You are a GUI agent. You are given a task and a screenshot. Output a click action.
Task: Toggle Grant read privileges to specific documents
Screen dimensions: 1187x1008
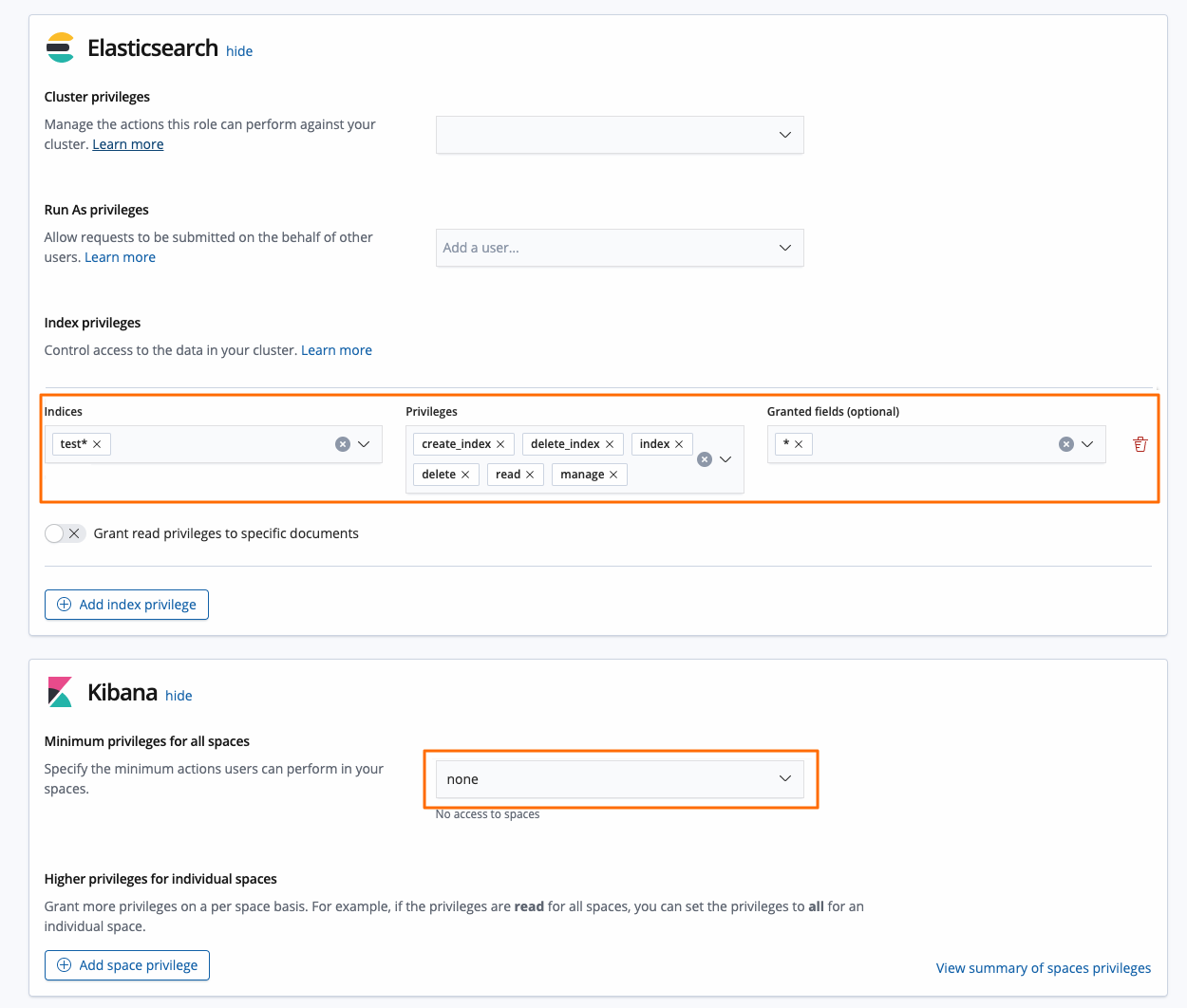click(65, 533)
